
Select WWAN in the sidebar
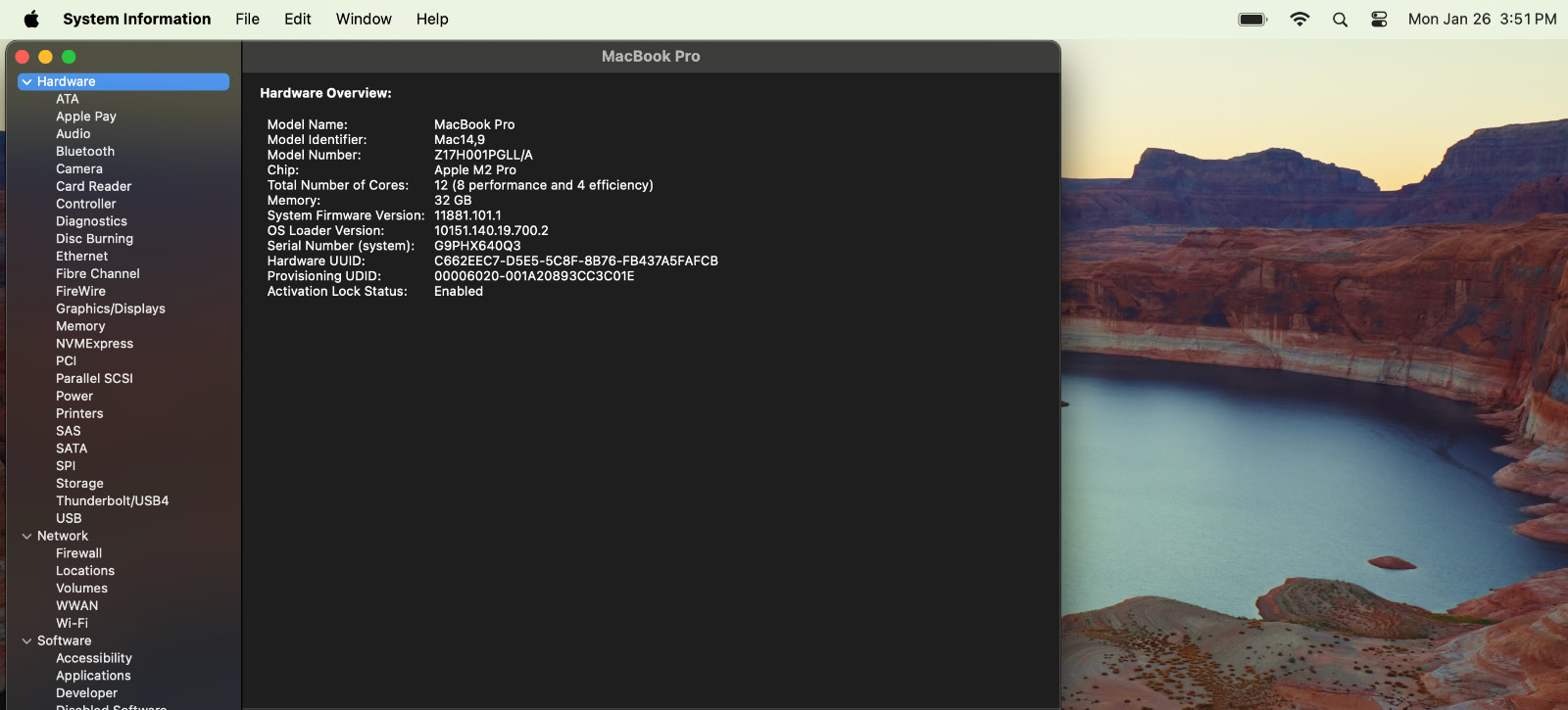pos(77,606)
